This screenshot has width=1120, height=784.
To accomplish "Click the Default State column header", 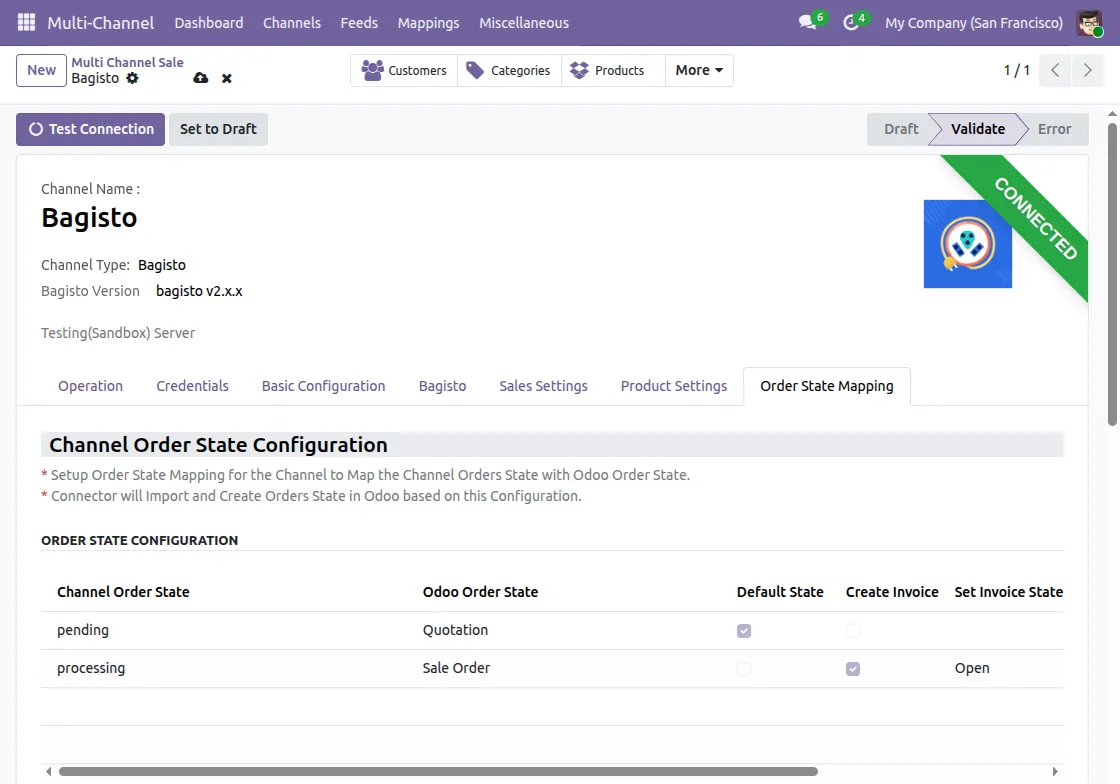I will 780,592.
